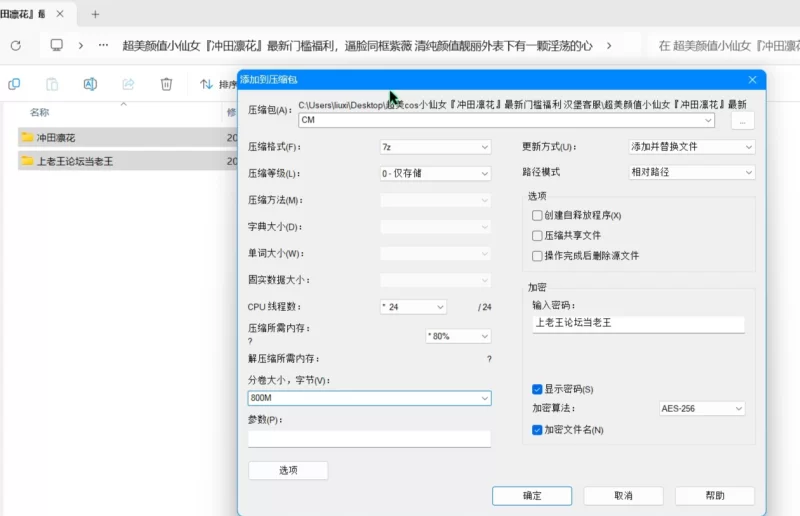
Task: Toggle encrypt file names checkbox
Action: click(x=537, y=430)
